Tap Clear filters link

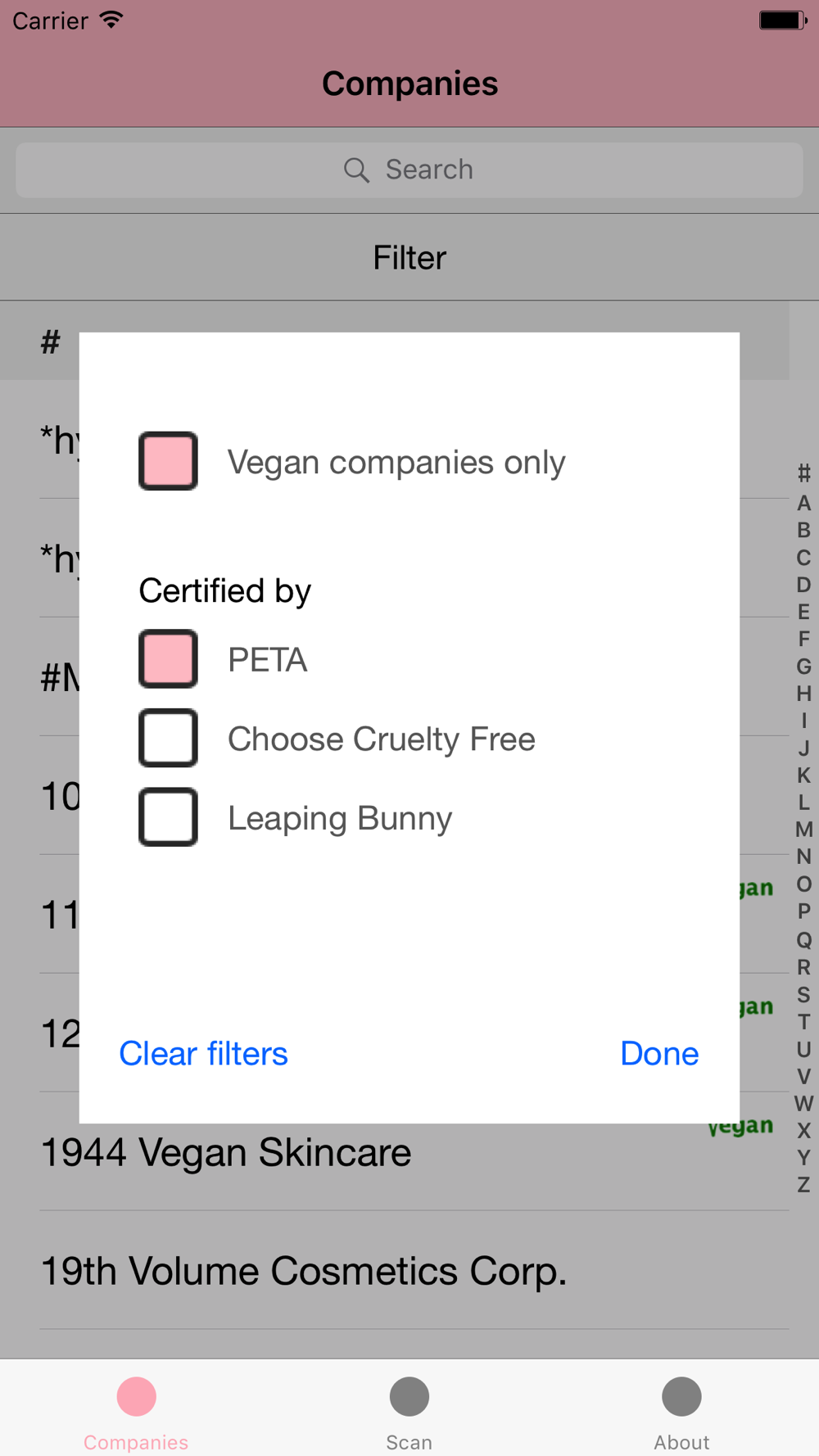[x=203, y=1053]
